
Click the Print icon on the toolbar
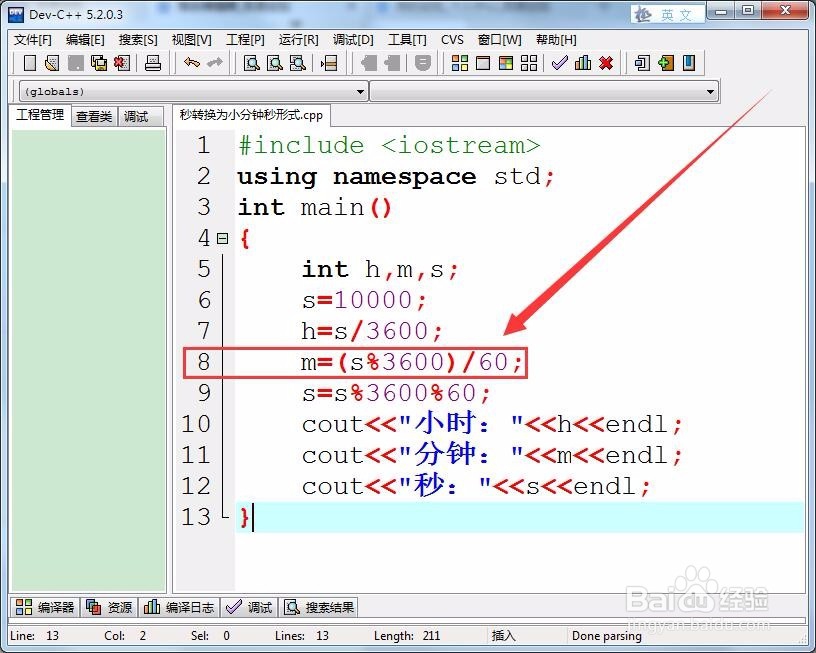pos(153,63)
